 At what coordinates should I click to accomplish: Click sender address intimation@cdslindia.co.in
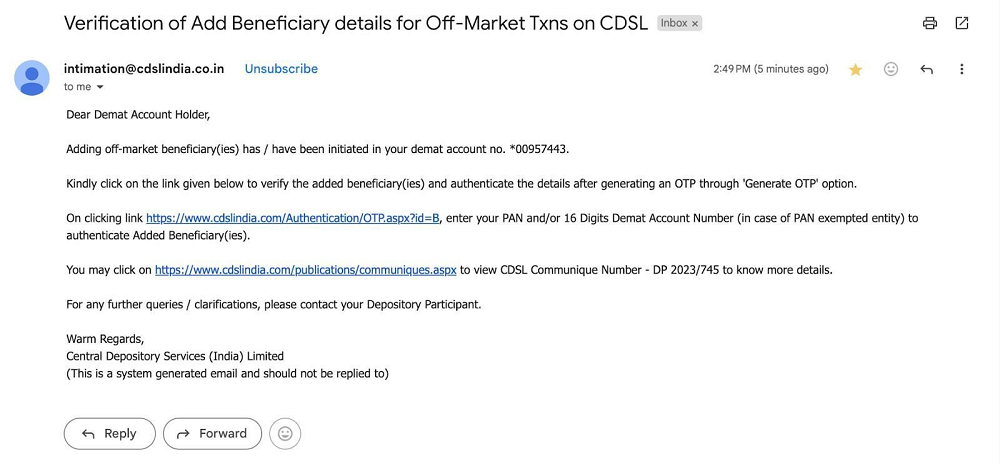tap(143, 69)
